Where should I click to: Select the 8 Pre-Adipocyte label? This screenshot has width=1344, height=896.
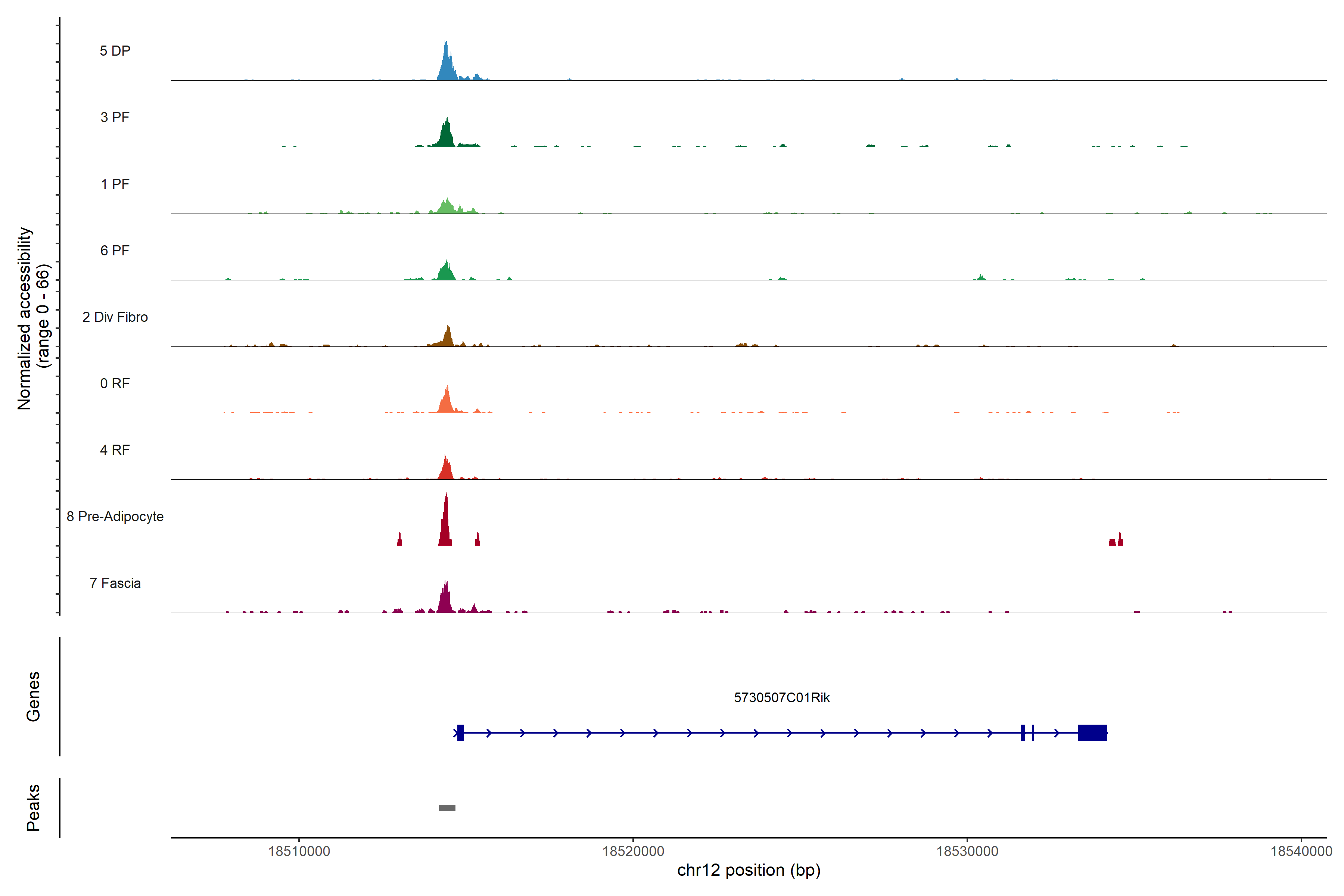click(x=115, y=517)
